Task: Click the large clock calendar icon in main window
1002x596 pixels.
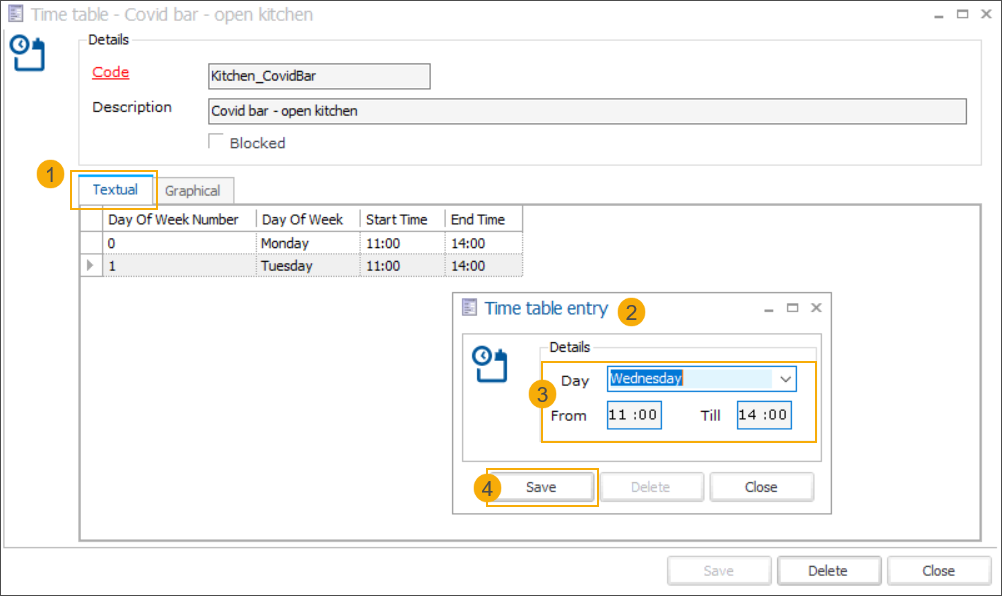Action: (28, 54)
